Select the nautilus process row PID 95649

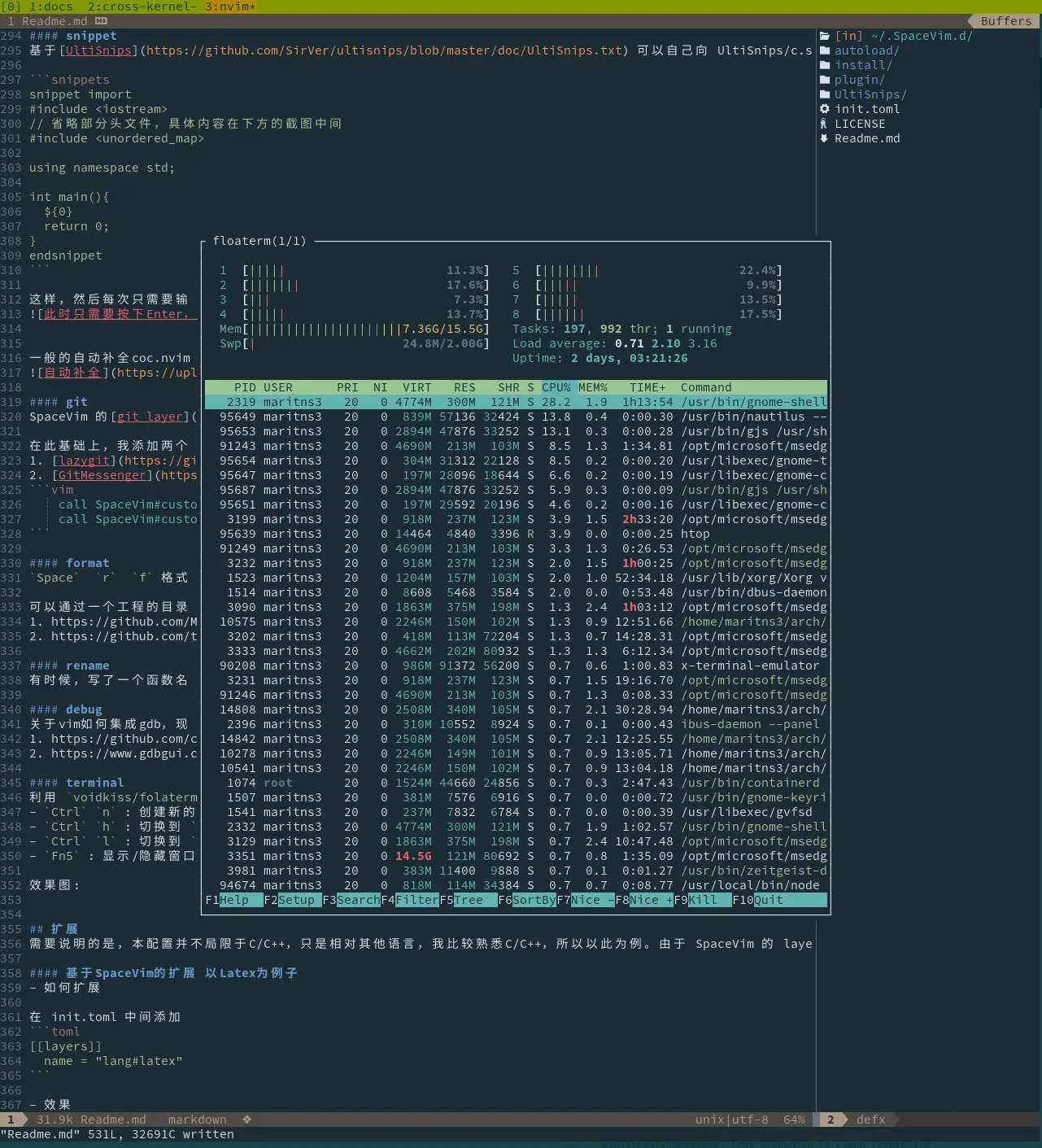[x=516, y=417]
